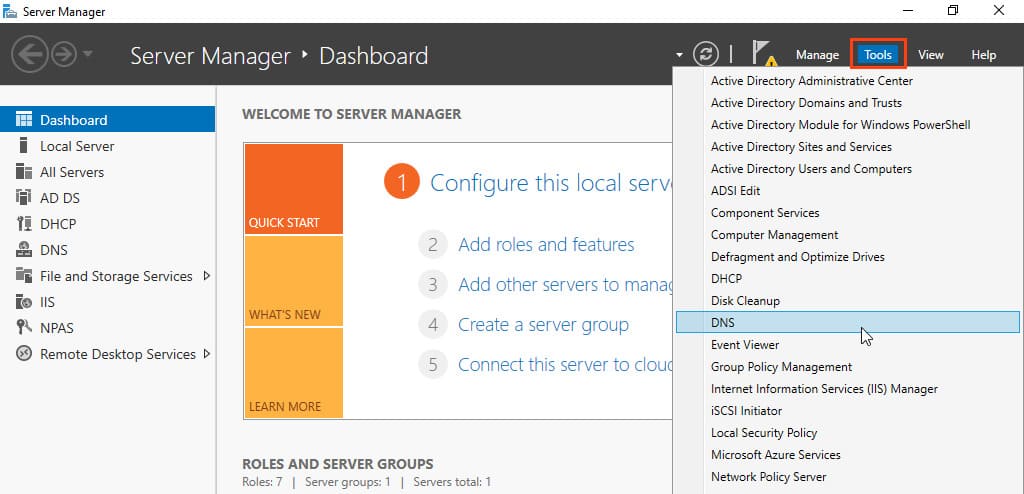1024x494 pixels.
Task: Expand File and Storage Services arrow
Action: [207, 276]
